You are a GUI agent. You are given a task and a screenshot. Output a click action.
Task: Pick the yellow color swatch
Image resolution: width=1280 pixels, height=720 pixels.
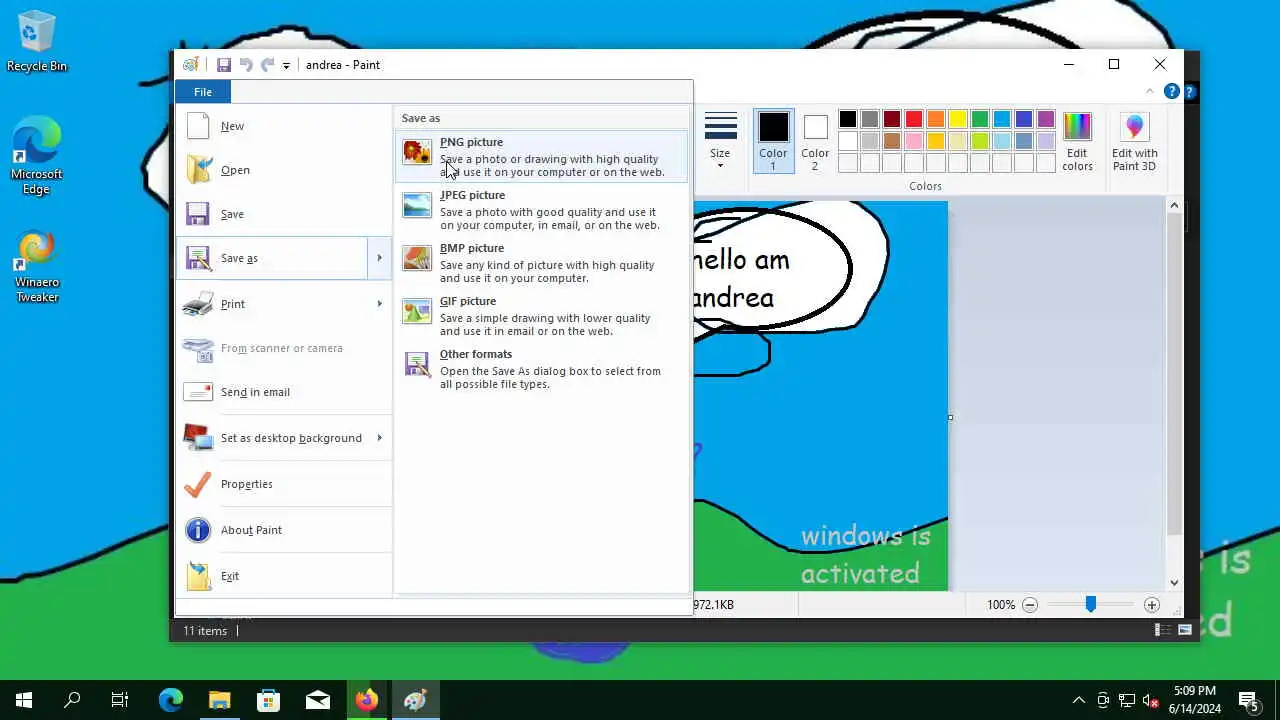pyautogui.click(x=958, y=120)
